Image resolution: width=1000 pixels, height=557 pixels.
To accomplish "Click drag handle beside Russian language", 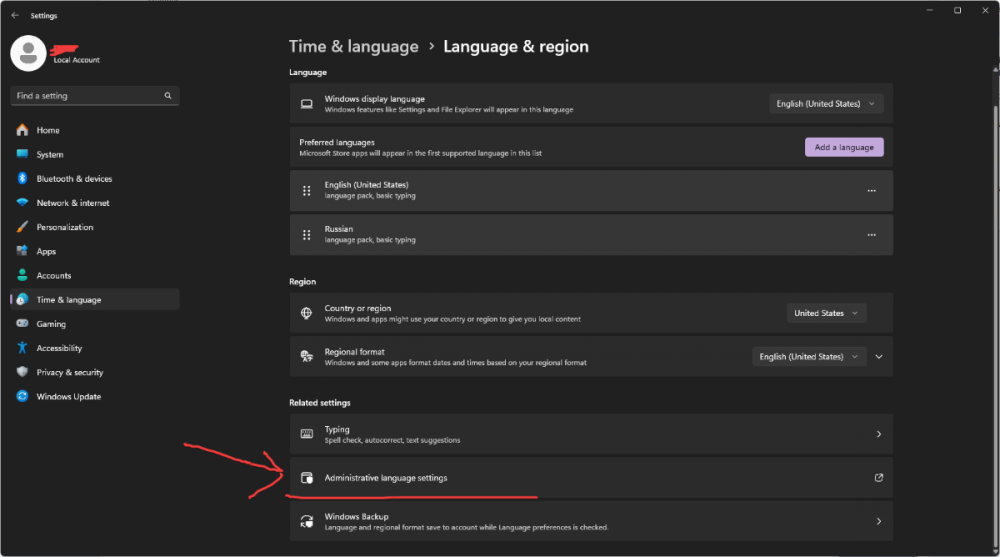I will pos(307,235).
